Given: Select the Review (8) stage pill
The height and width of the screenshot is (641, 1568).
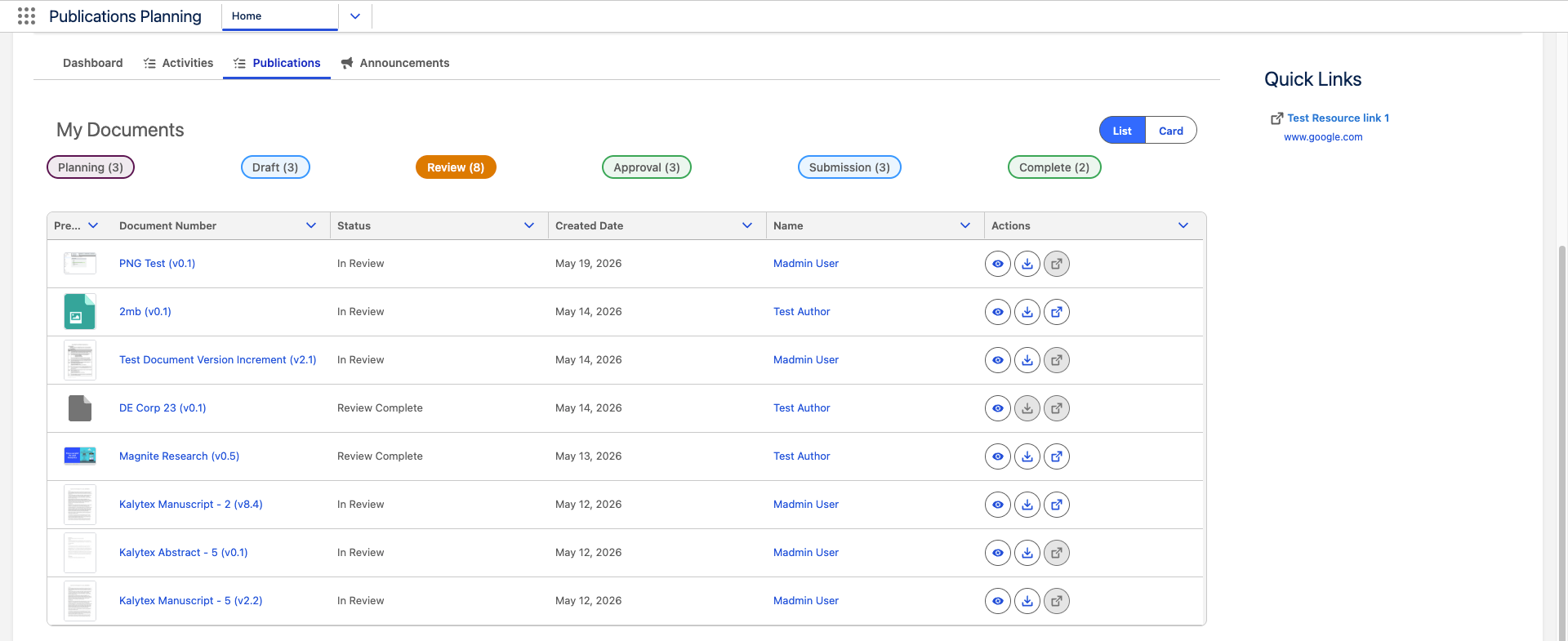Looking at the screenshot, I should (x=456, y=167).
